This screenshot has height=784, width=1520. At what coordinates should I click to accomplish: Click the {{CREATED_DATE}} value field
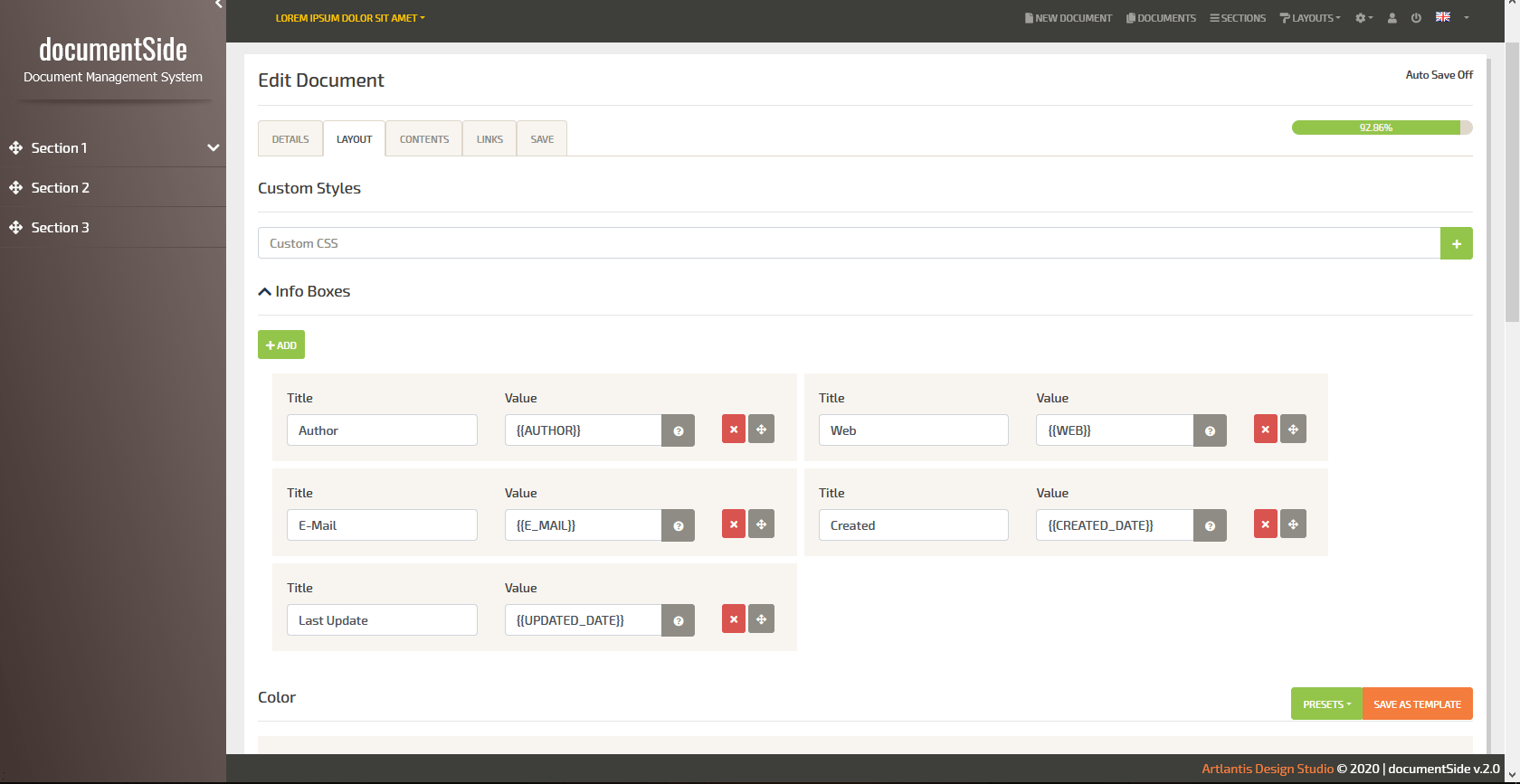[1115, 524]
